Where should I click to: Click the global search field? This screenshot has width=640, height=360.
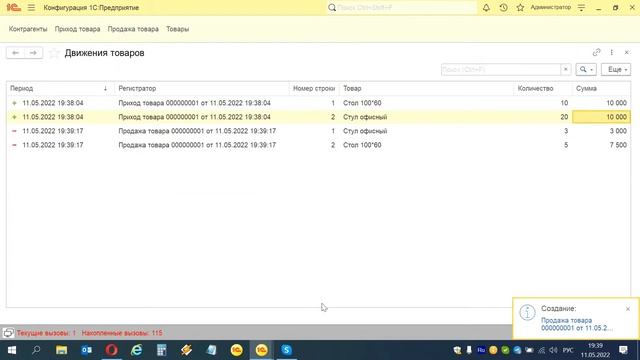tap(402, 7)
